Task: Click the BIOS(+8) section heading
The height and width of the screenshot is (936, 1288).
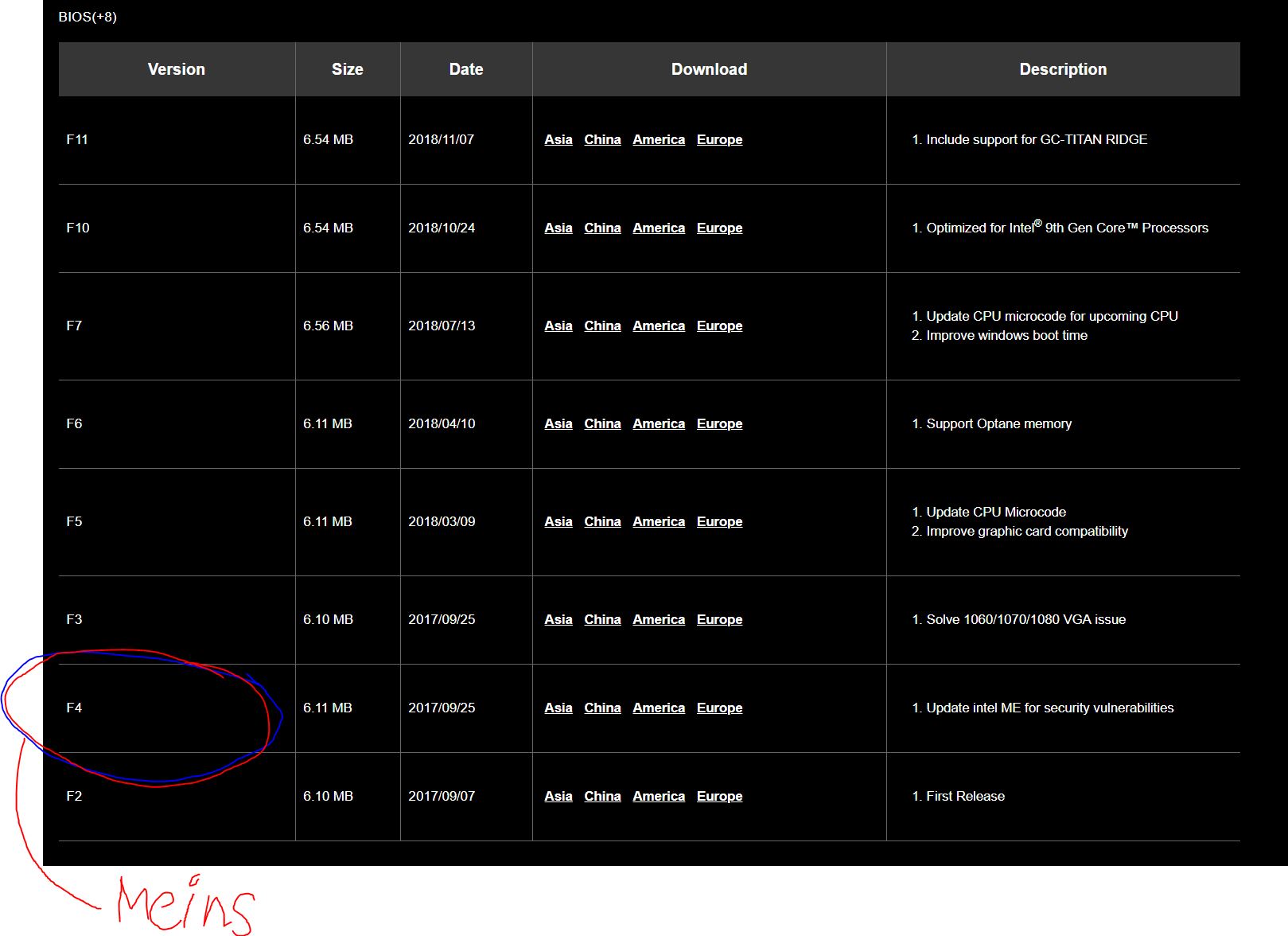Action: [88, 17]
